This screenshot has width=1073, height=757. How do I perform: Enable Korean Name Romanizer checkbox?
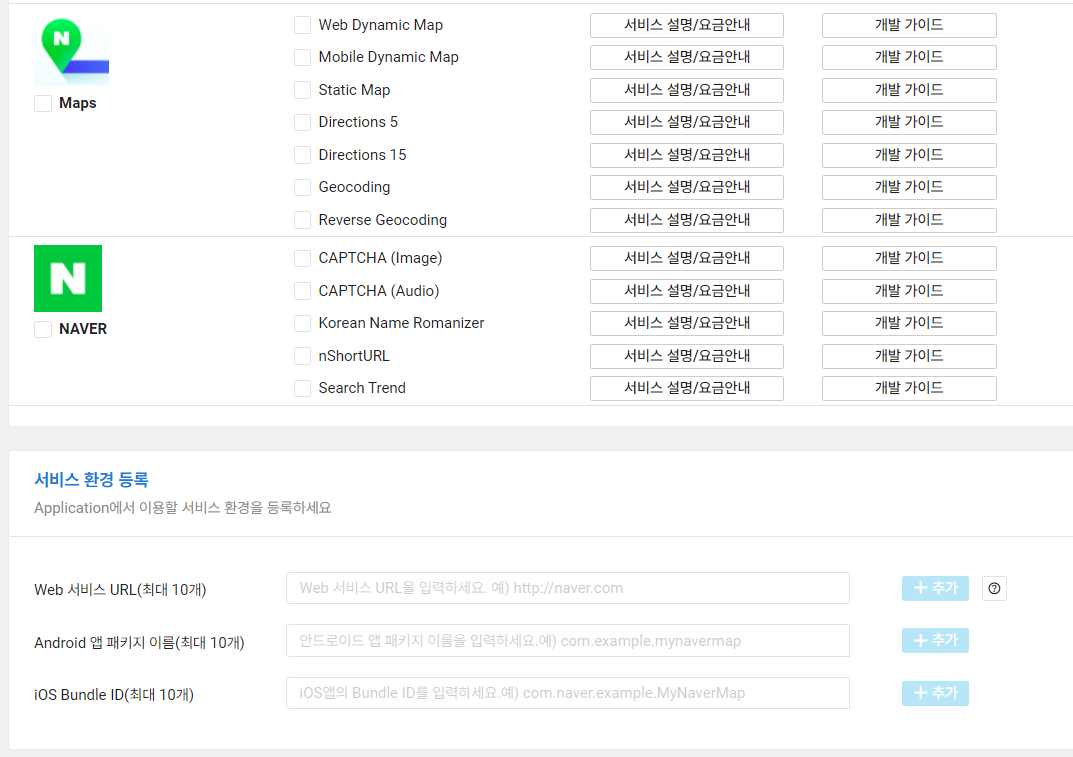pyautogui.click(x=302, y=323)
